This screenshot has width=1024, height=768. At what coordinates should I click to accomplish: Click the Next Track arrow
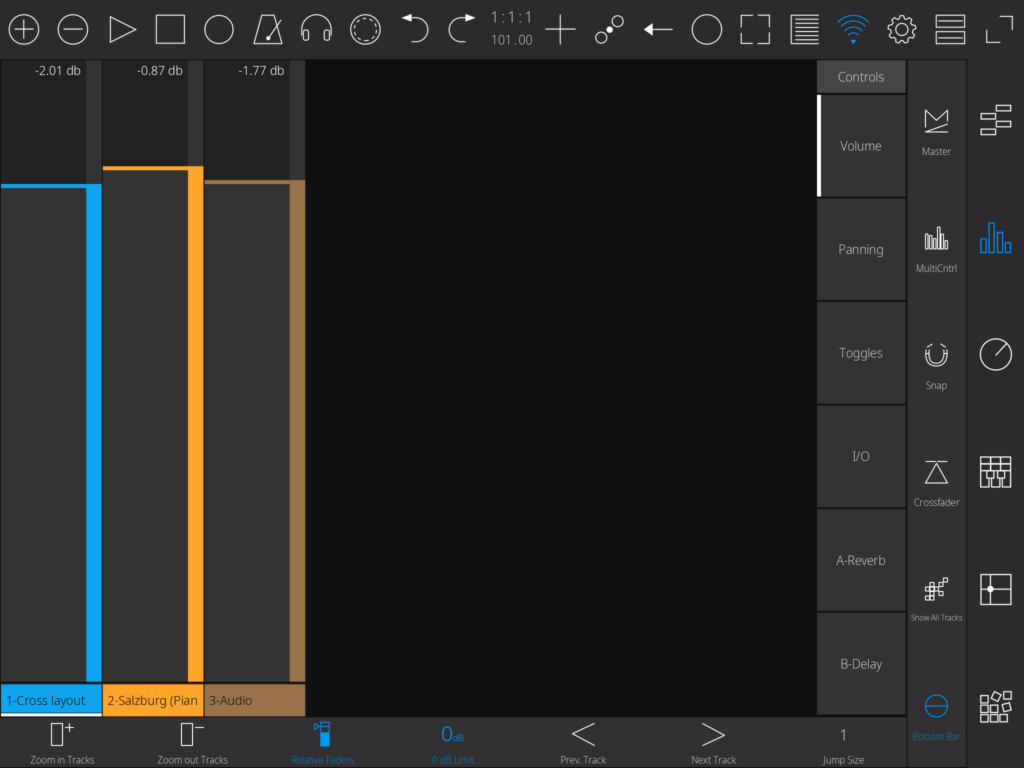[713, 742]
